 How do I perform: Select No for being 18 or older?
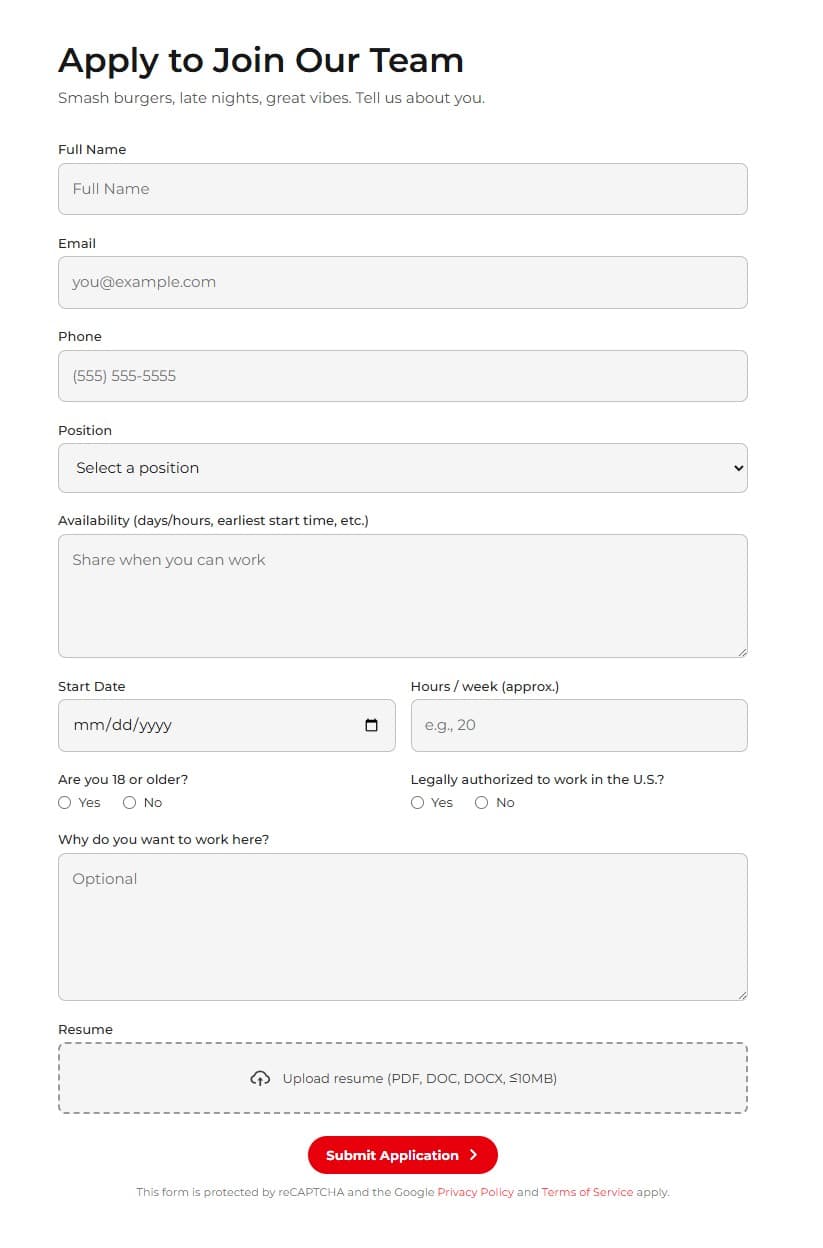(129, 802)
